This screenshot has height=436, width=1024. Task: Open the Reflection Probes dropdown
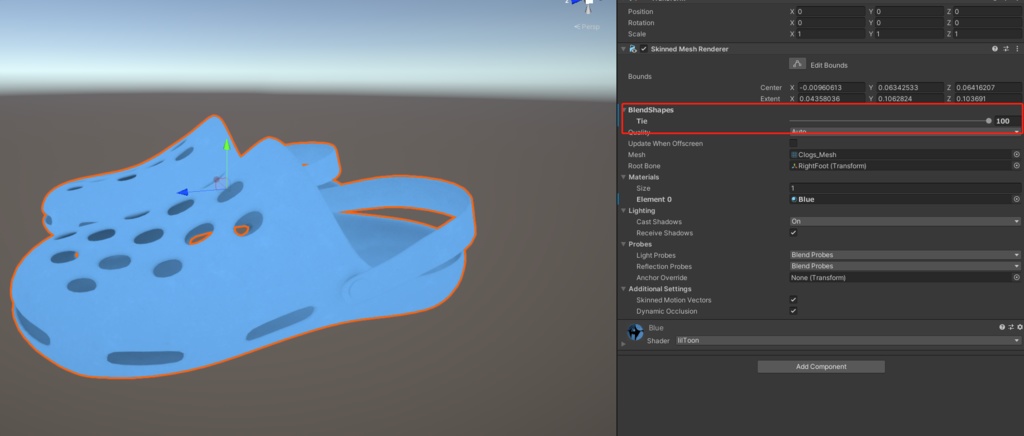(904, 266)
